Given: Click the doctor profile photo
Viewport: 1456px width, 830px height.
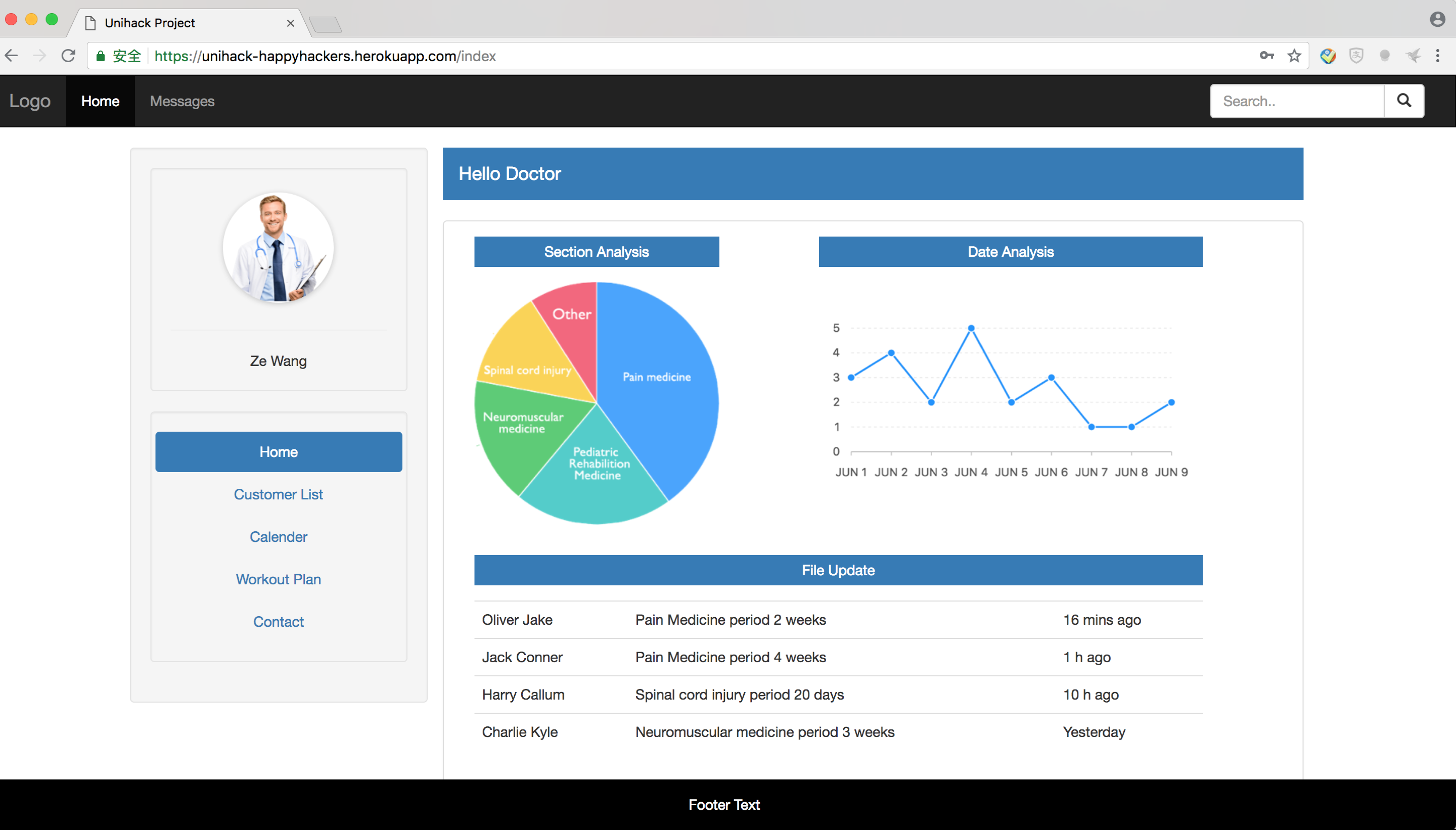Looking at the screenshot, I should coord(278,247).
